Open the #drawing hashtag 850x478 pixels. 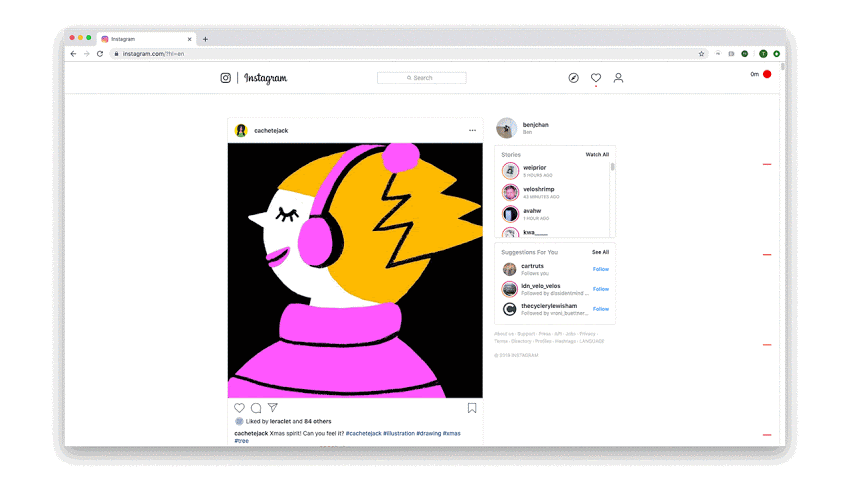pyautogui.click(x=429, y=434)
